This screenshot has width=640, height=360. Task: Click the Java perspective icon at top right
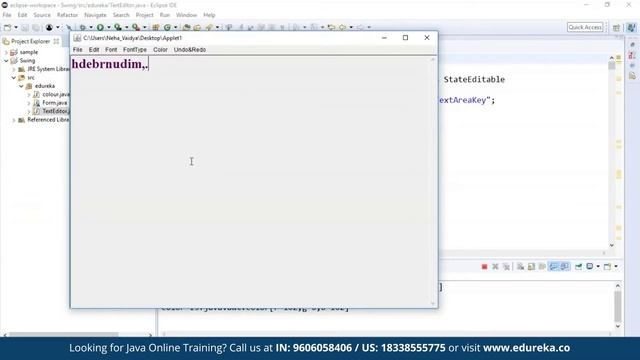coord(631,27)
